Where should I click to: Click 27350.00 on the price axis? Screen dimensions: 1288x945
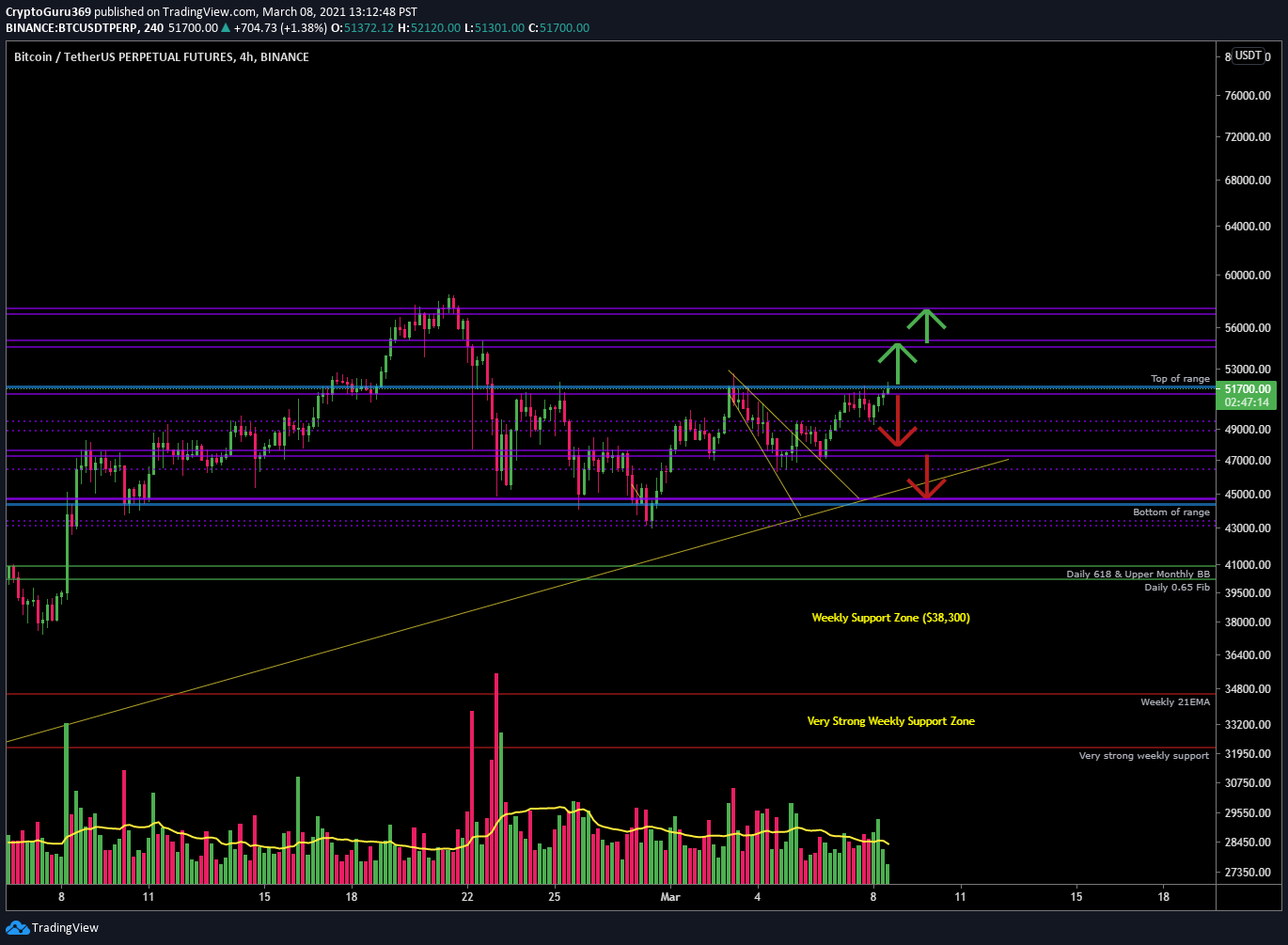click(x=1246, y=873)
